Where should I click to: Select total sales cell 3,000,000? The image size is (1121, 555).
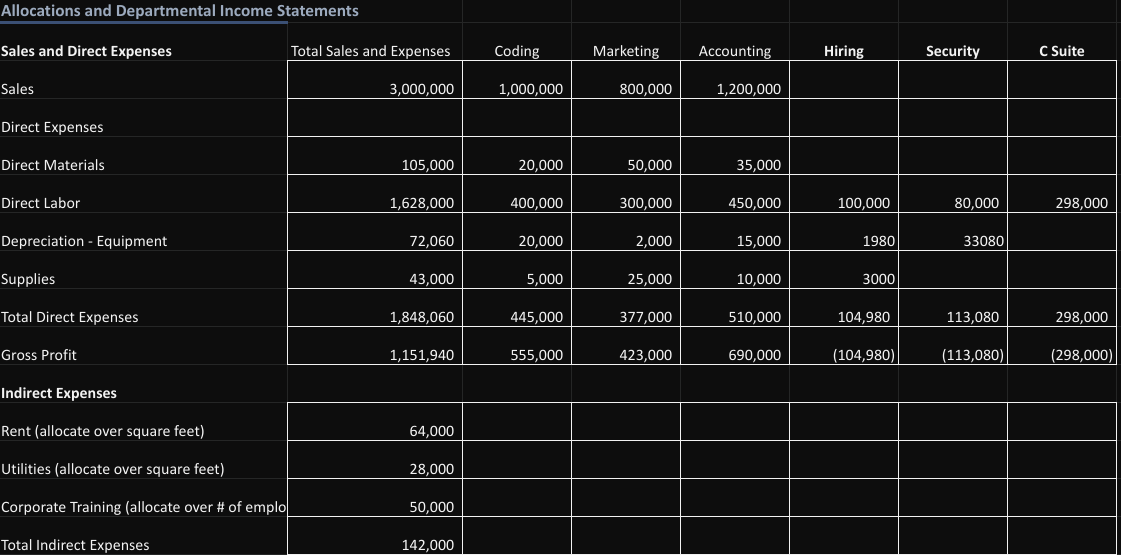375,80
